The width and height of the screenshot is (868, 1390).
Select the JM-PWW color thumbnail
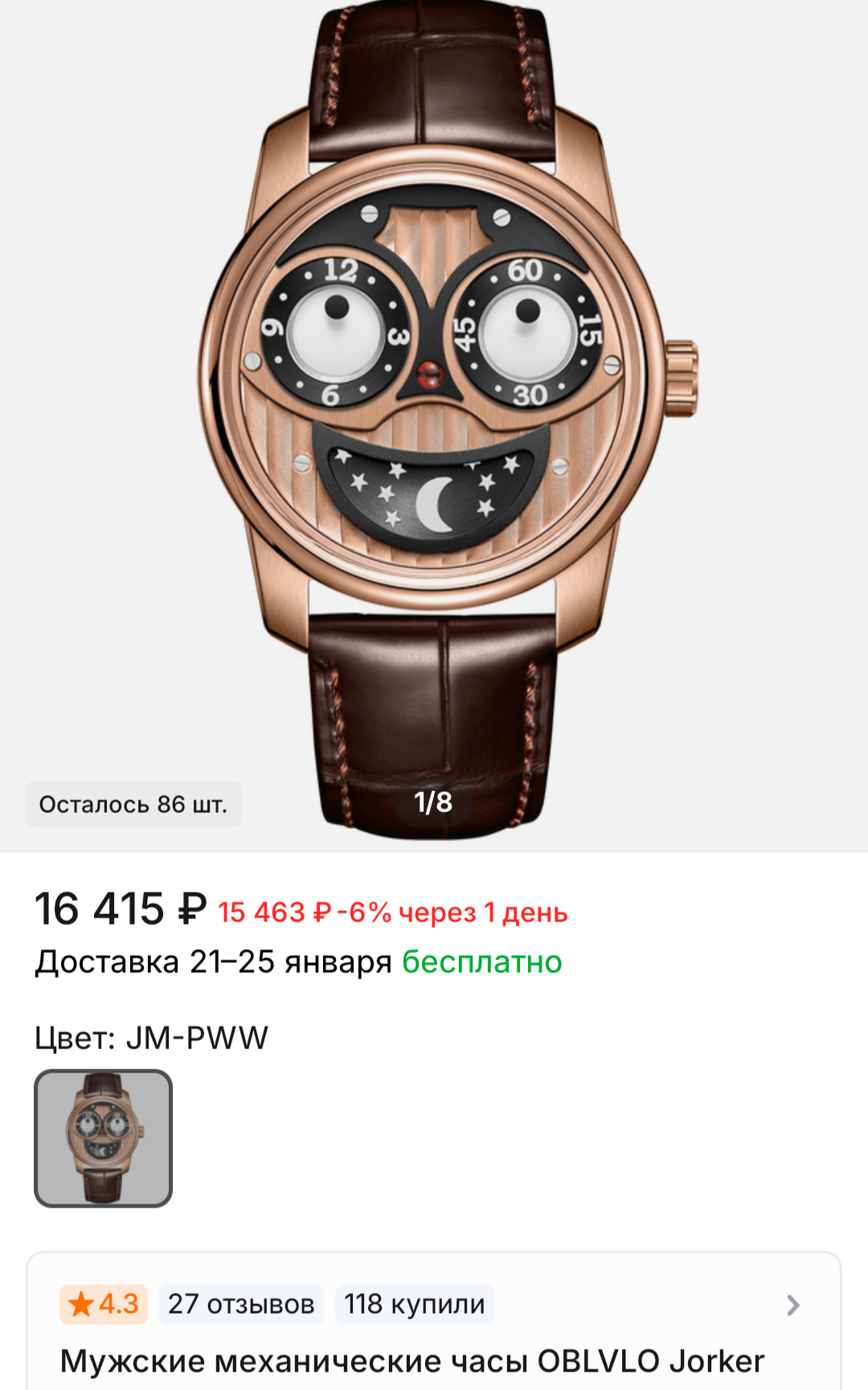(x=103, y=1138)
